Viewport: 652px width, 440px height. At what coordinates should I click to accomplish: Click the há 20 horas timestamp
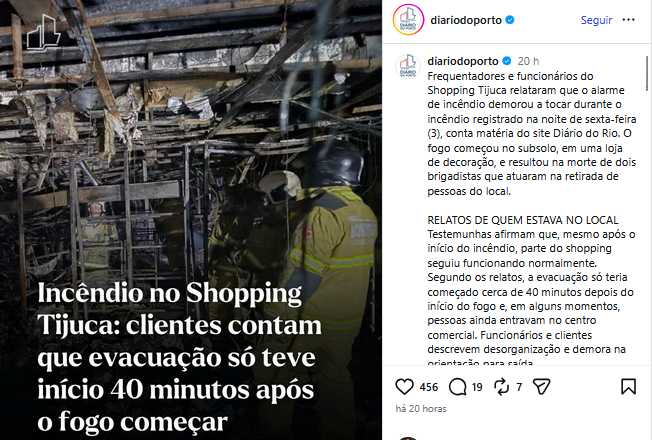[421, 409]
